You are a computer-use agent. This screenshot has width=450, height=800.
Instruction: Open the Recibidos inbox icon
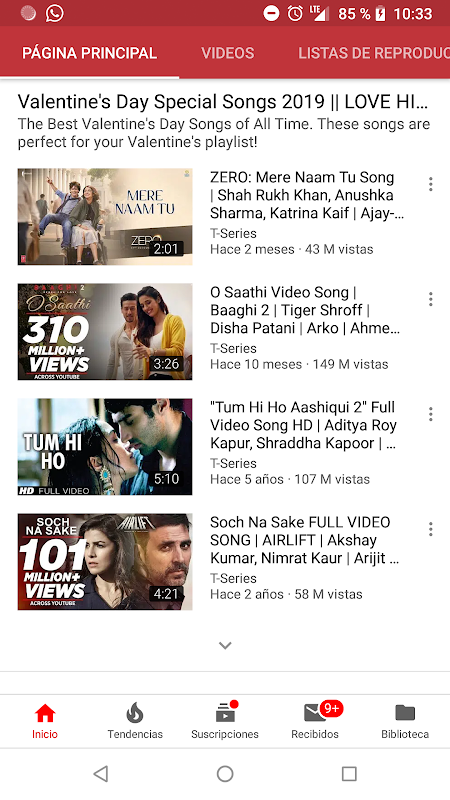coord(315,713)
